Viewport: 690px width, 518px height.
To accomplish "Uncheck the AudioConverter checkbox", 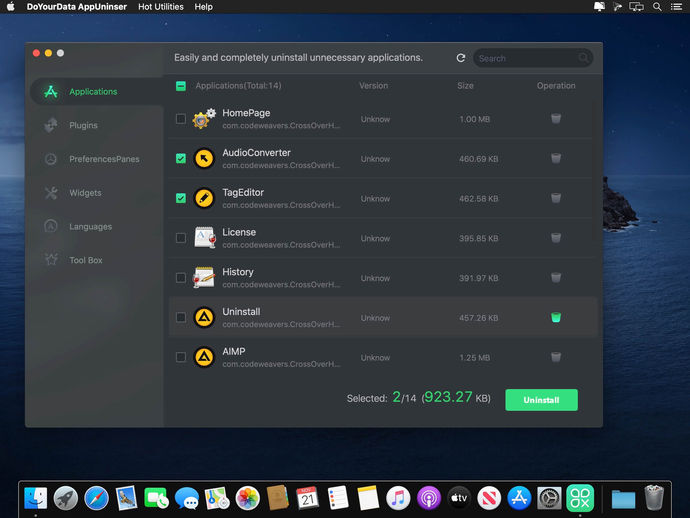I will [x=181, y=158].
